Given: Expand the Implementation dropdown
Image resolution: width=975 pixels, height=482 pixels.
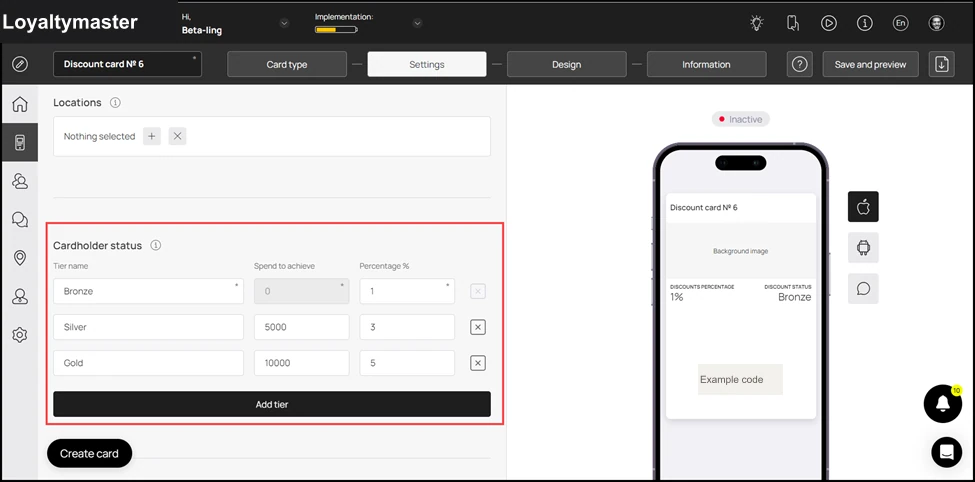Looking at the screenshot, I should pos(417,24).
